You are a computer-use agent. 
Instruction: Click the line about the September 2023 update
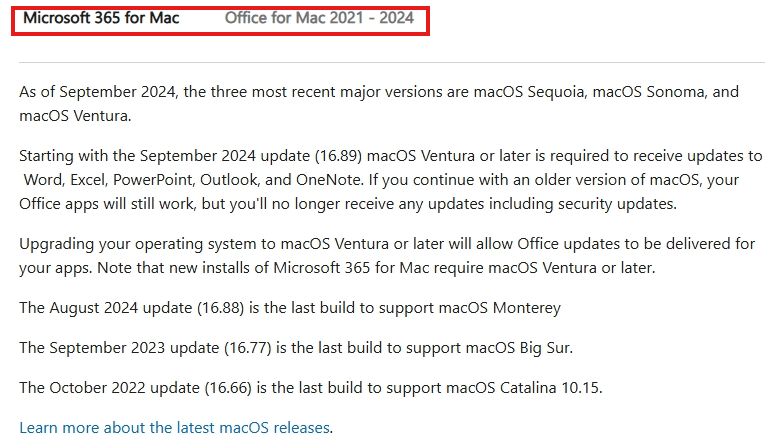point(296,348)
